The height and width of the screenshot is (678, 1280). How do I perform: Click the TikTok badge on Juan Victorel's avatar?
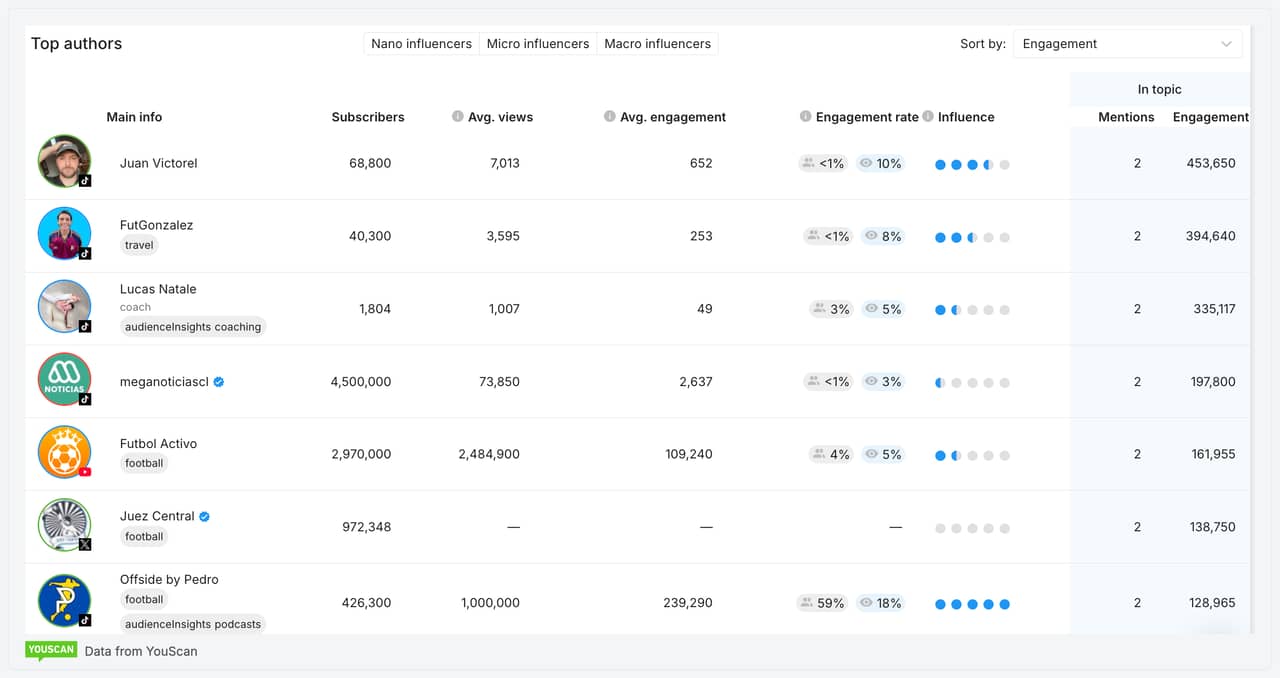tap(85, 181)
